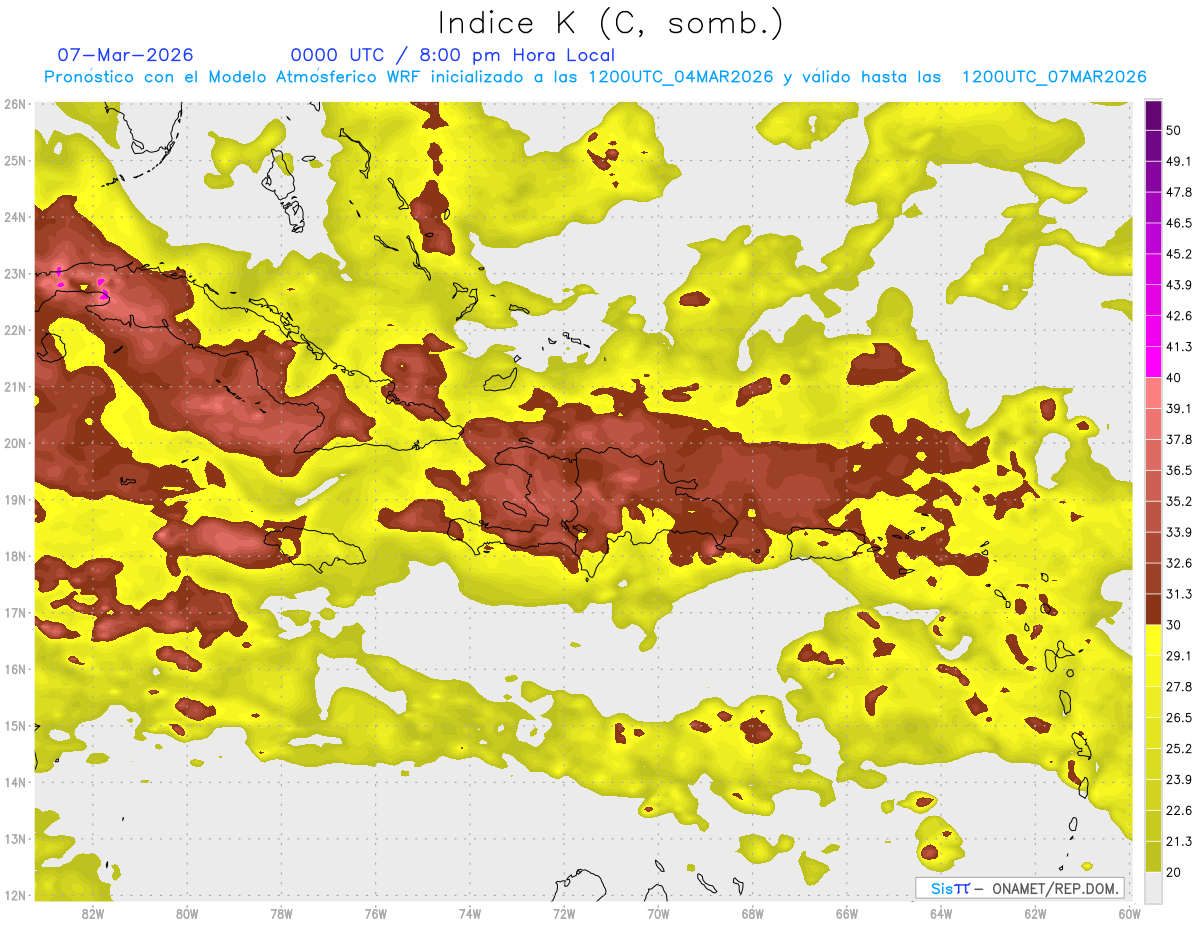Click the colorbar value '25.2'

click(1178, 749)
